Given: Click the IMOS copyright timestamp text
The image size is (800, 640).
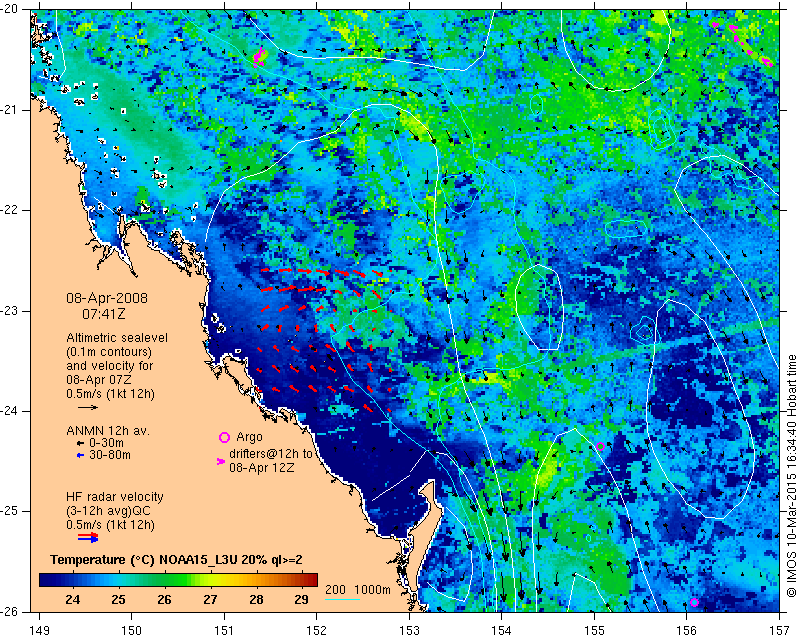Looking at the screenshot, I should [791, 477].
